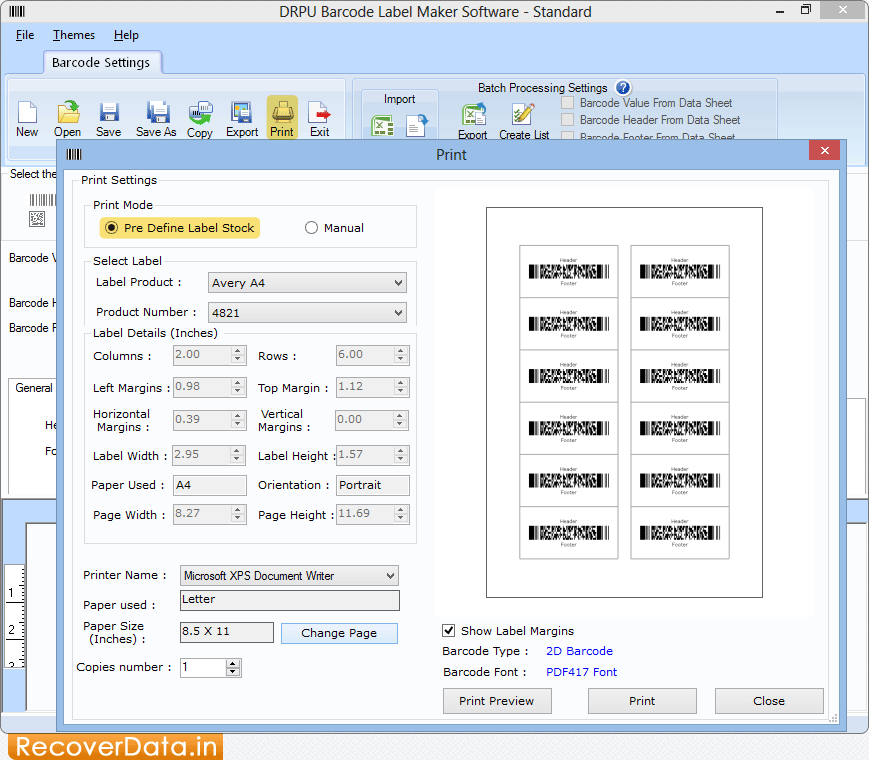
Task: Increase Top Margin spinner
Action: pos(401,382)
